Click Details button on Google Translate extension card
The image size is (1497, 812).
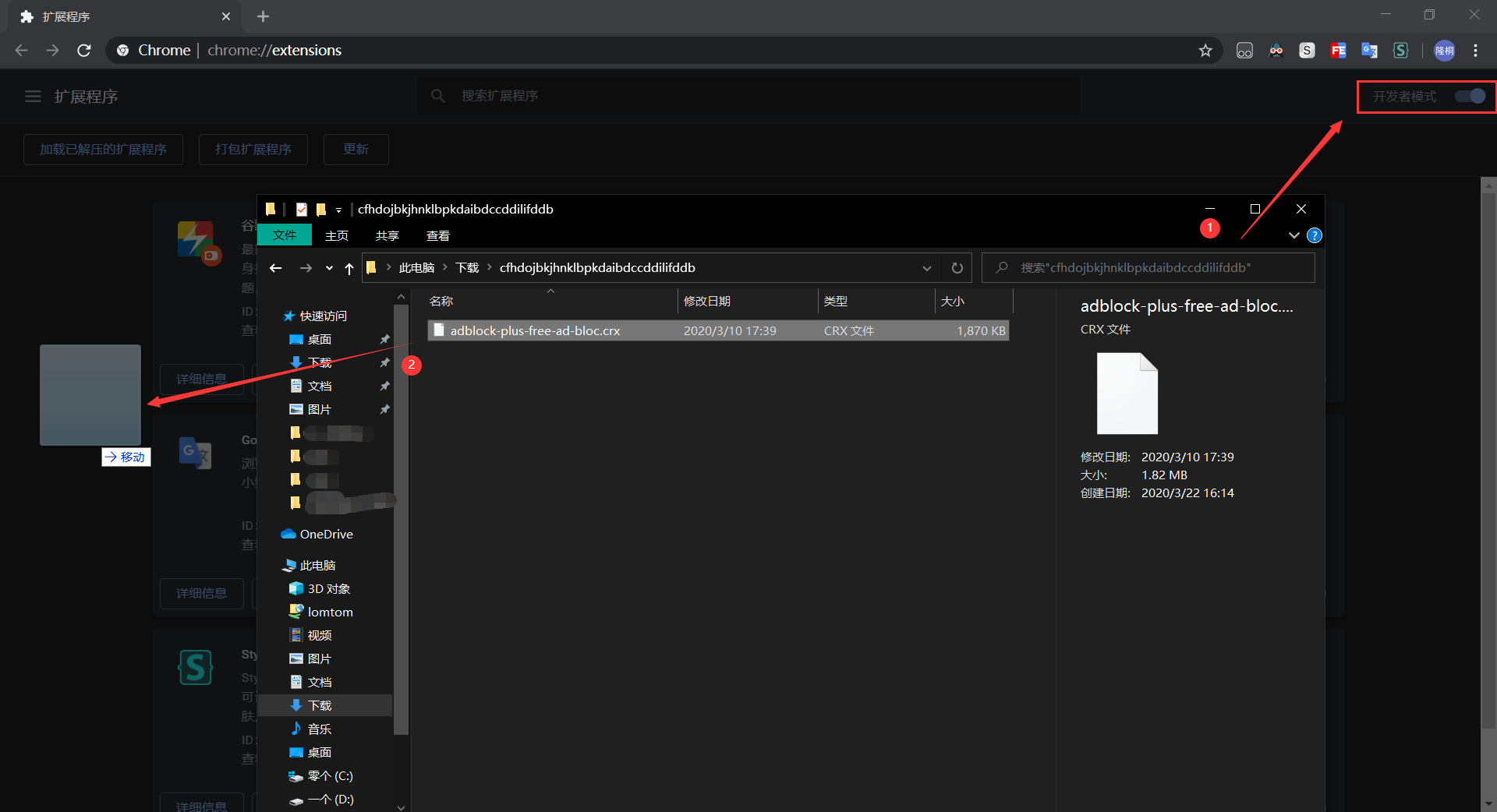[201, 593]
